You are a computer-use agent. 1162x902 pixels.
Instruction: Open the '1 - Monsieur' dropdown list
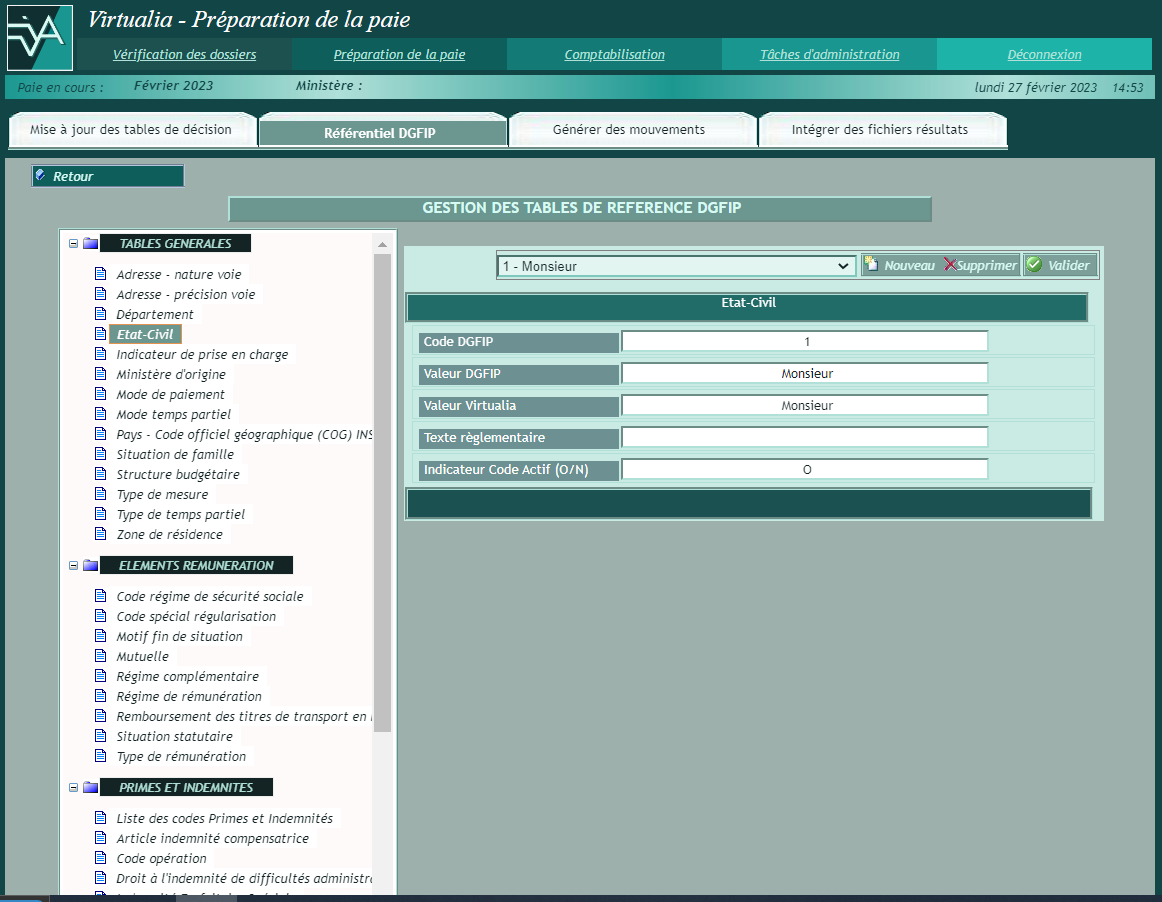click(676, 266)
